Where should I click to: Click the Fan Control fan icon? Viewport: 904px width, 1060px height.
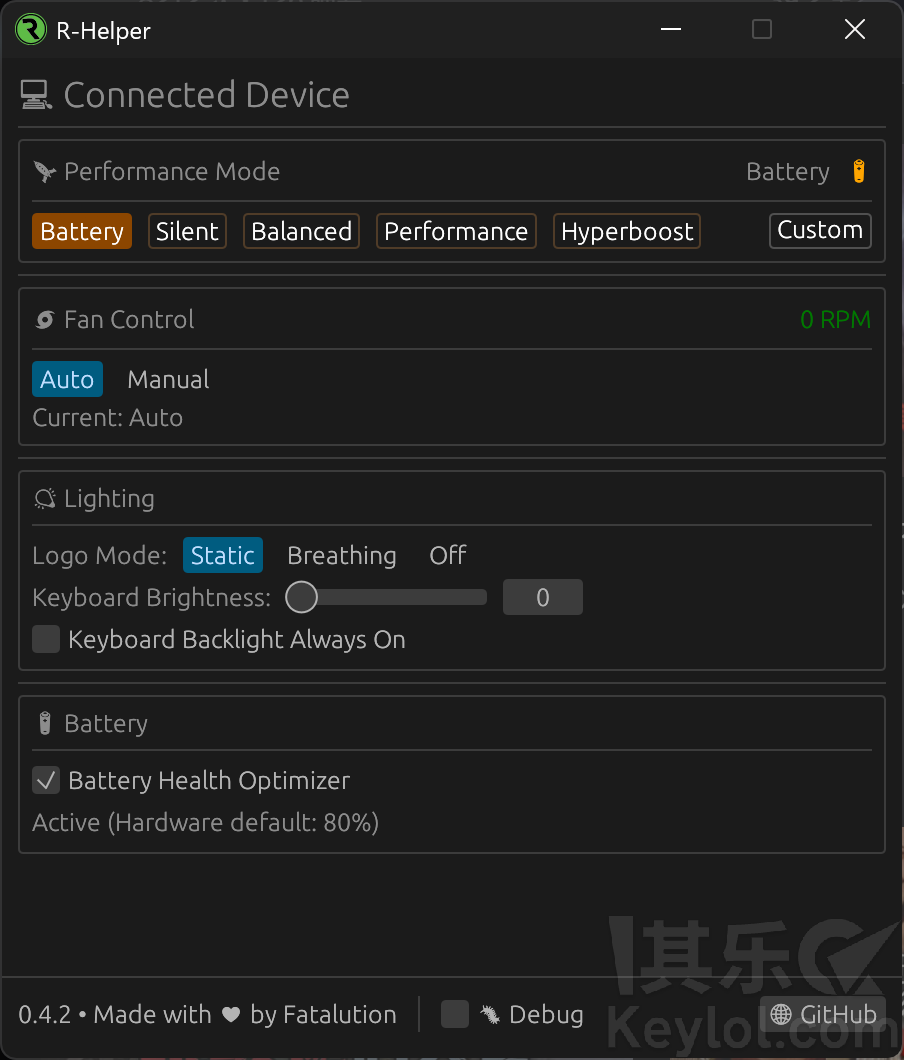coord(45,320)
